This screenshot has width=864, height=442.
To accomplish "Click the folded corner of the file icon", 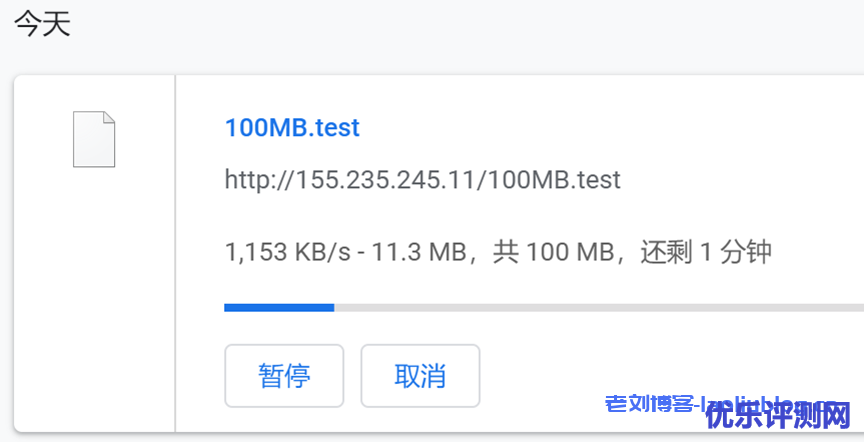I will pos(108,120).
